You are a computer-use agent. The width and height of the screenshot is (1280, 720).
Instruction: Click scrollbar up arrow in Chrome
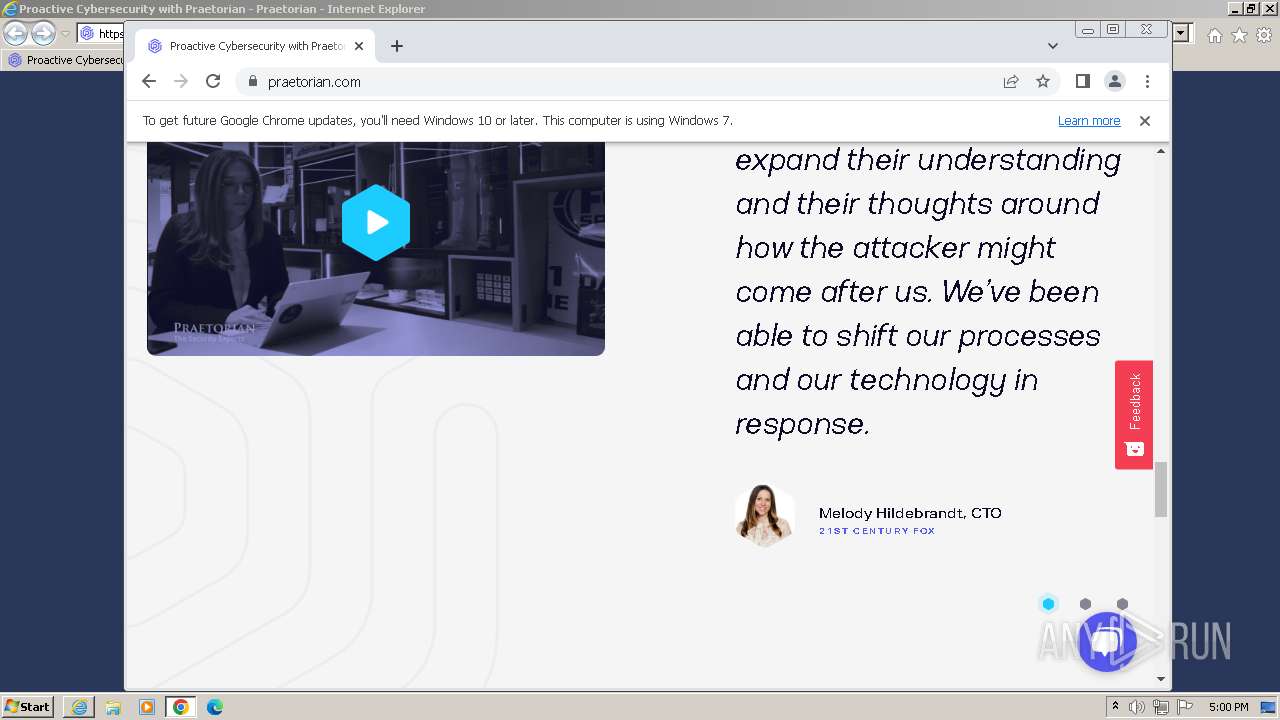click(x=1161, y=151)
